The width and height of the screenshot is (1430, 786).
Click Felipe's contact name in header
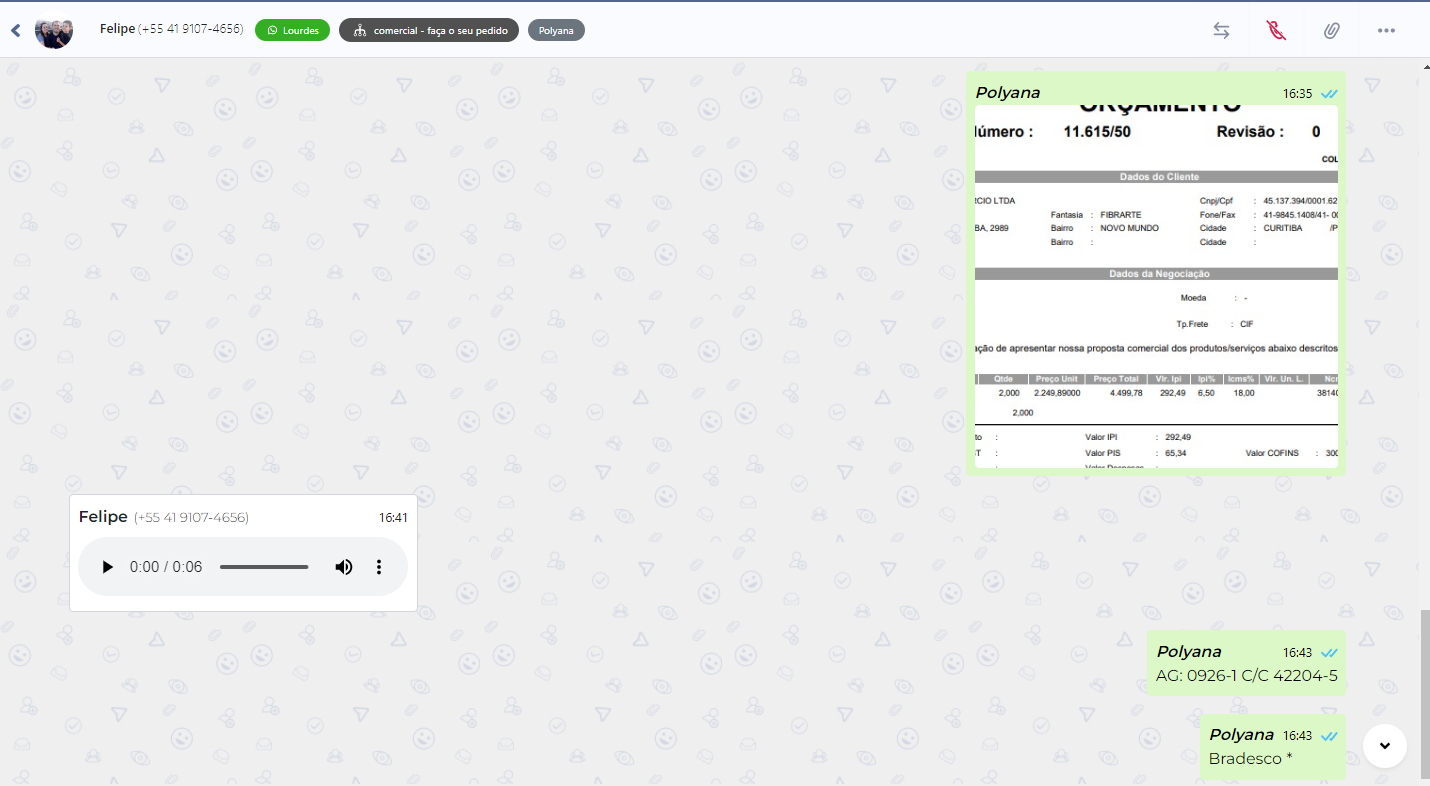coord(116,29)
